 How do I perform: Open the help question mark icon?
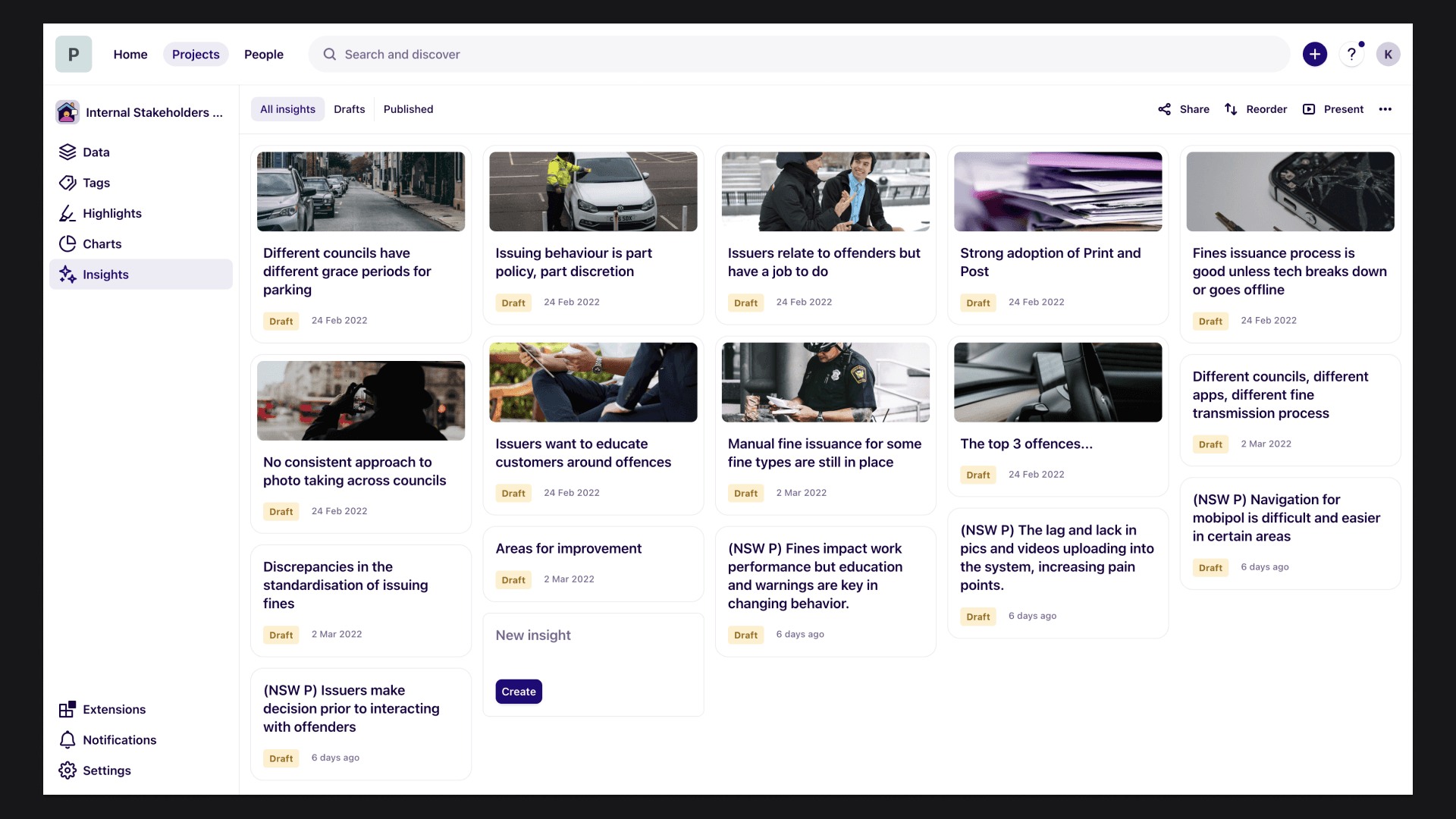(x=1351, y=55)
